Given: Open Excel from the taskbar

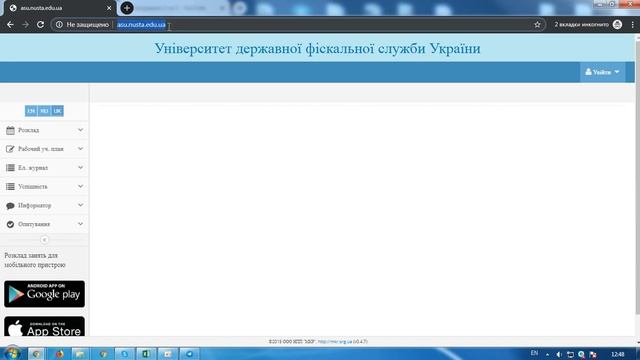Looking at the screenshot, I should click(x=146, y=353).
